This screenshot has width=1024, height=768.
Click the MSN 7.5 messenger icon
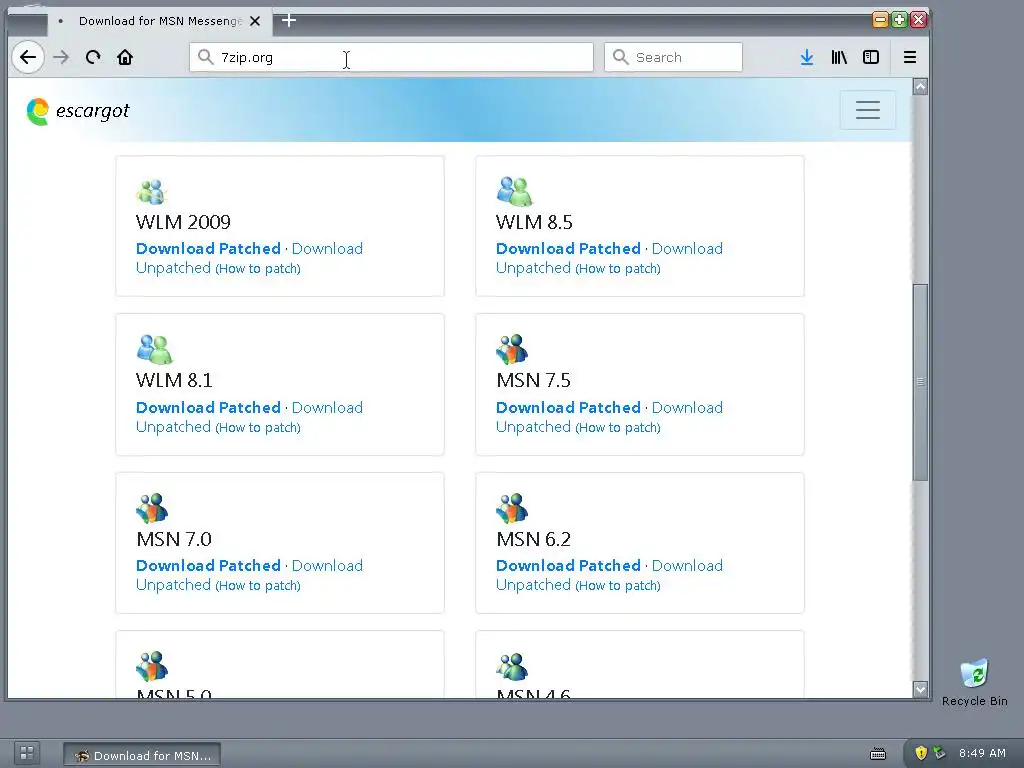512,349
